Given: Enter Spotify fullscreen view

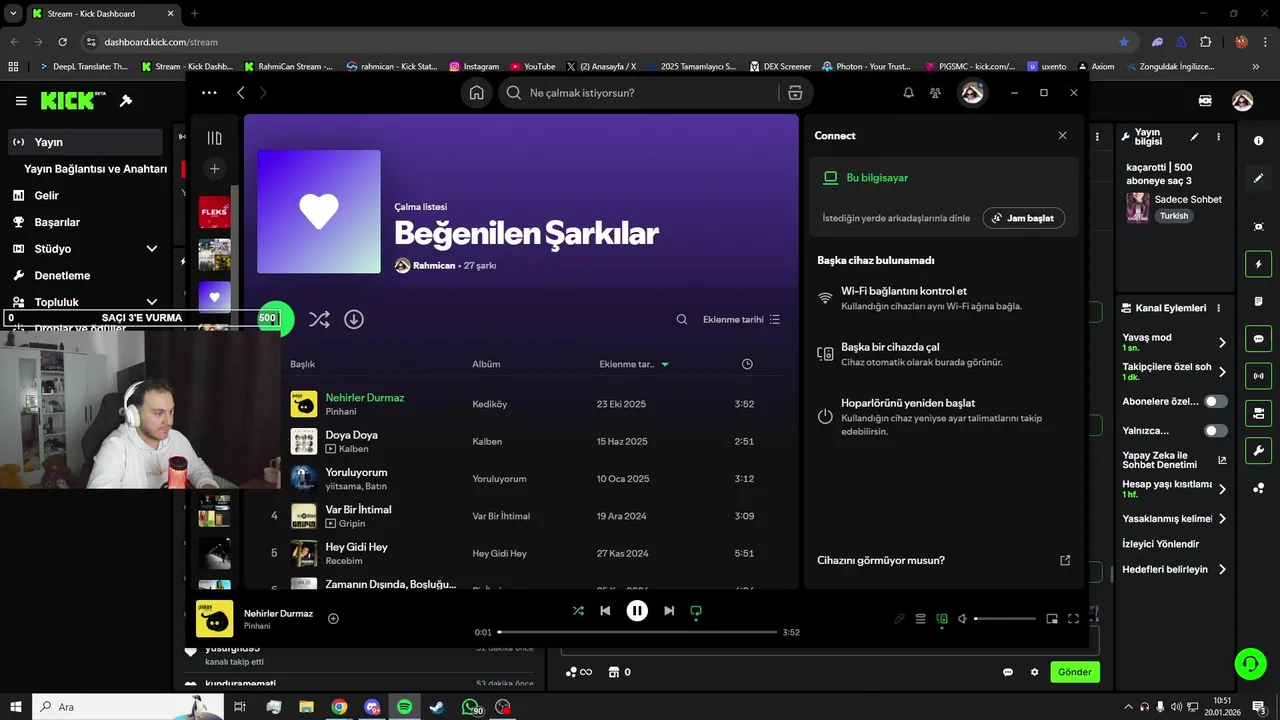Looking at the screenshot, I should [1074, 619].
